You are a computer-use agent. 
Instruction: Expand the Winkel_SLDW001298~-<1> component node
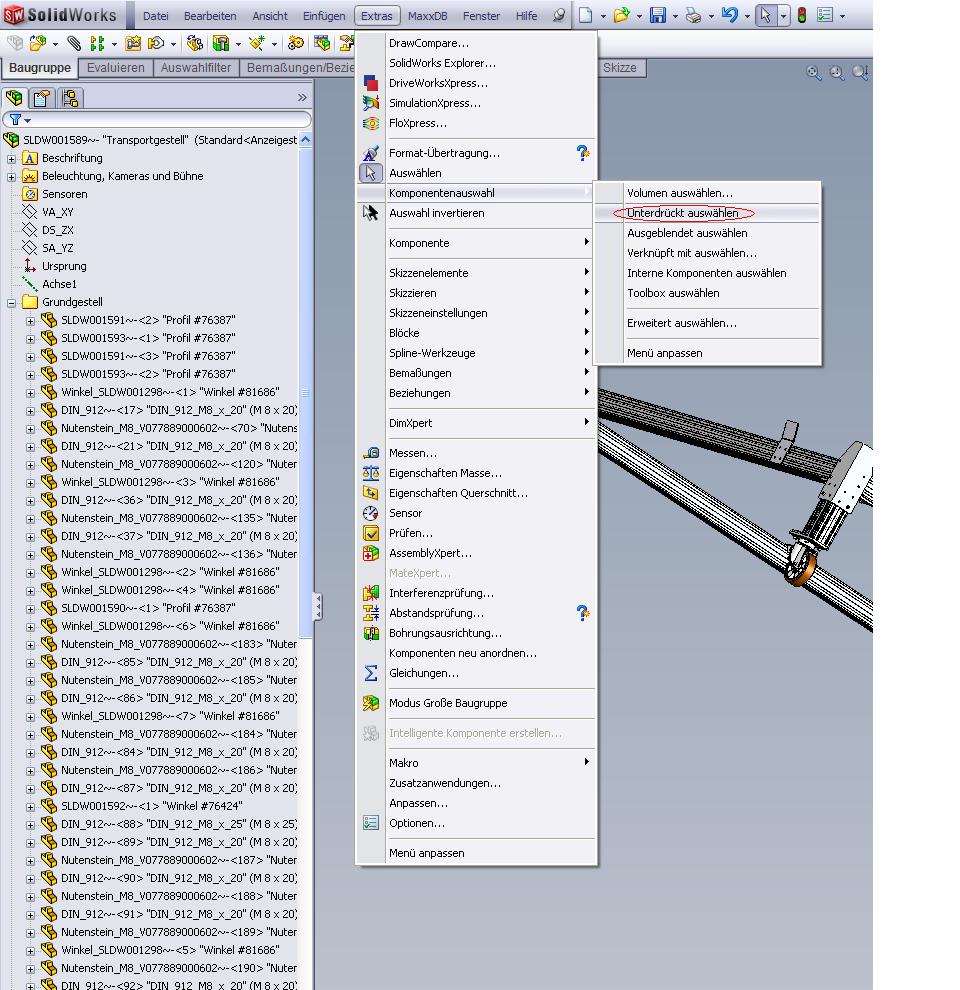[30, 393]
